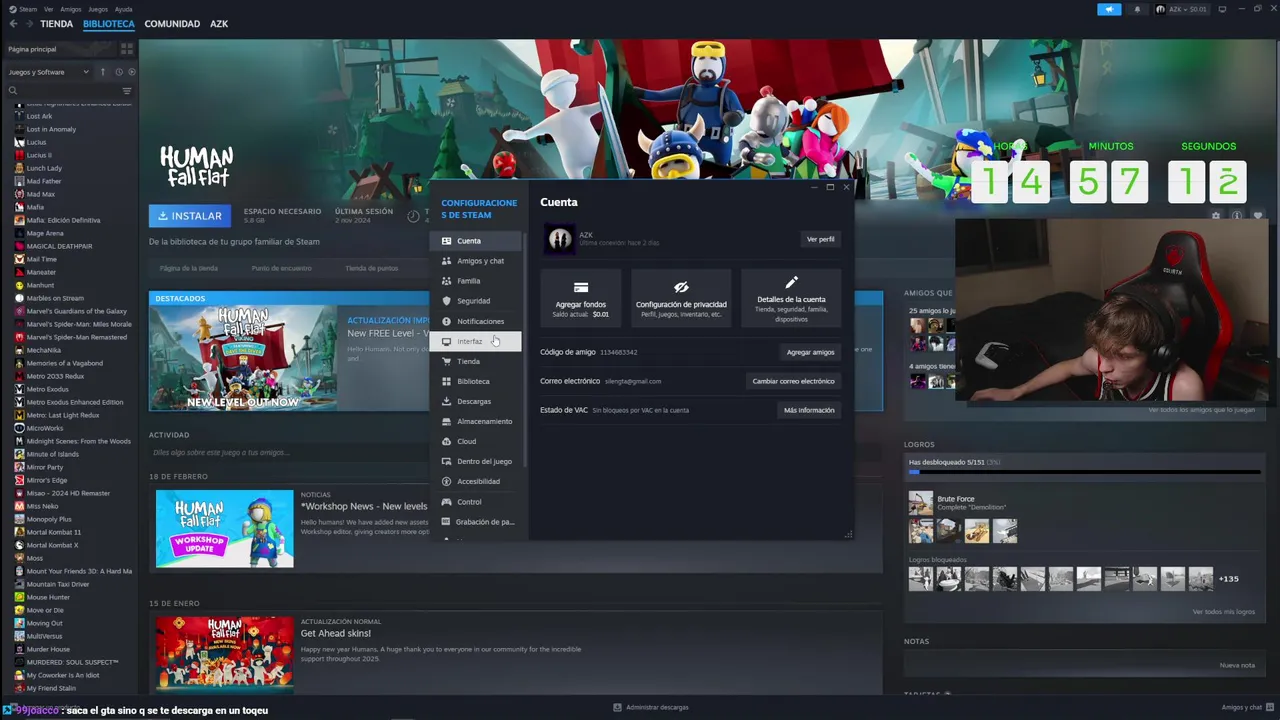This screenshot has height=720, width=1280.
Task: Open the Ver menu
Action: tap(48, 9)
